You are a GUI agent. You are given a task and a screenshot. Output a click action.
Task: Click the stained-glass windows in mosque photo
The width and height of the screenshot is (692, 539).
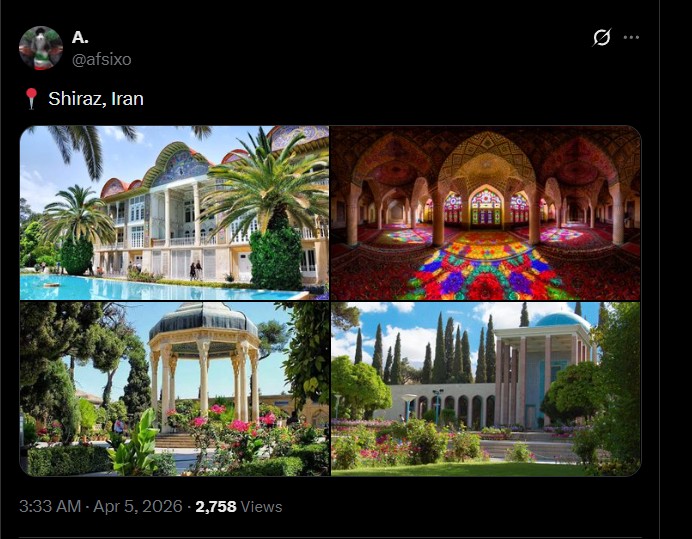[x=485, y=207]
